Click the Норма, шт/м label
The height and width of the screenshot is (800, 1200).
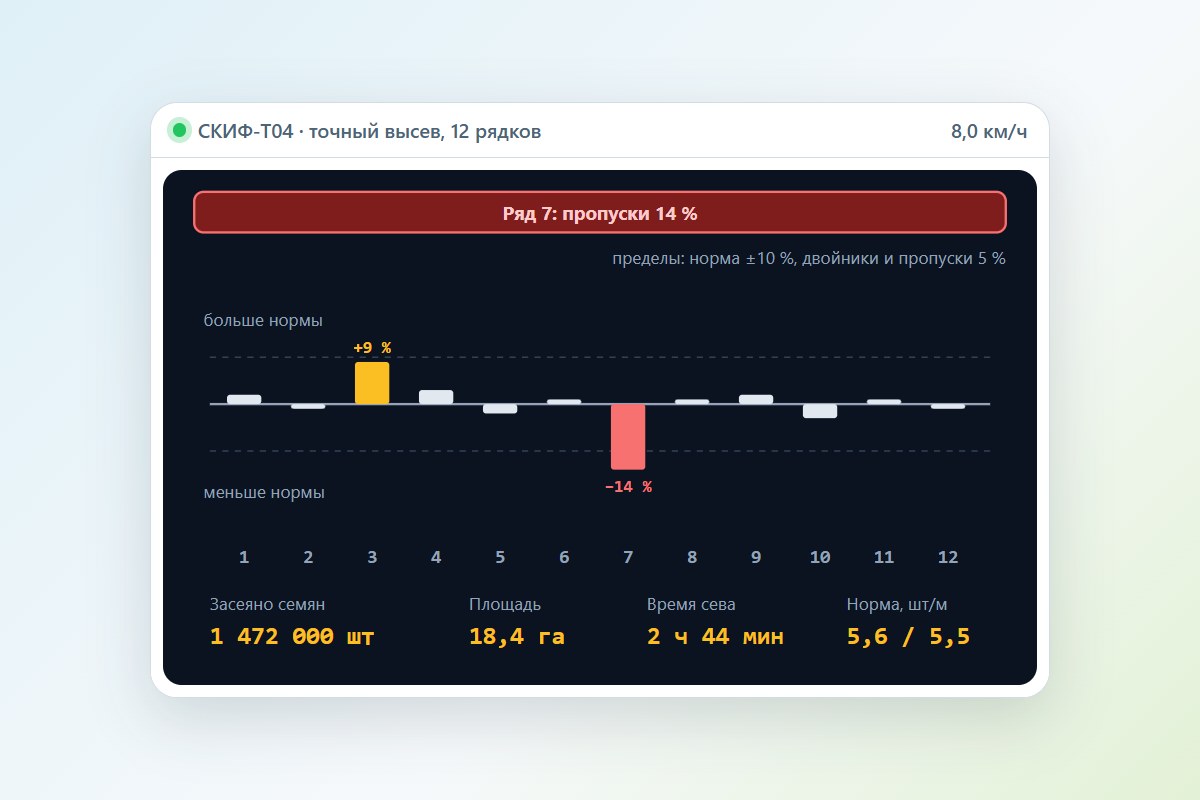[896, 605]
